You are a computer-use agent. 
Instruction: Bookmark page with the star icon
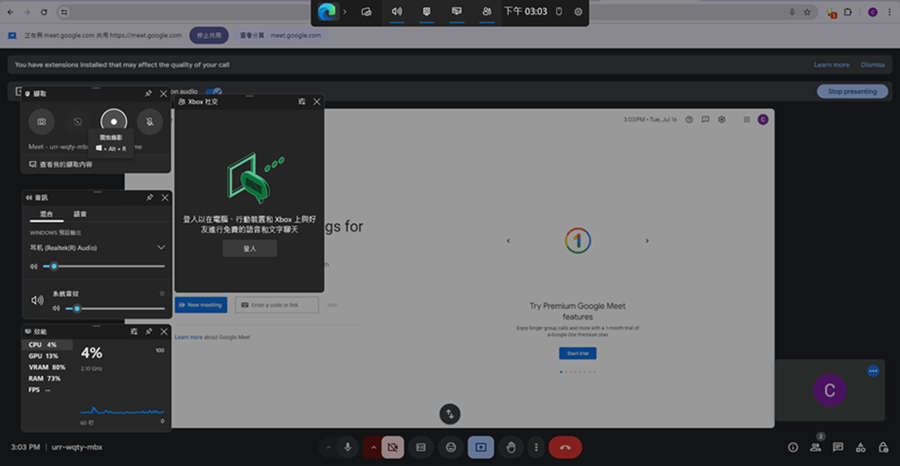click(807, 12)
